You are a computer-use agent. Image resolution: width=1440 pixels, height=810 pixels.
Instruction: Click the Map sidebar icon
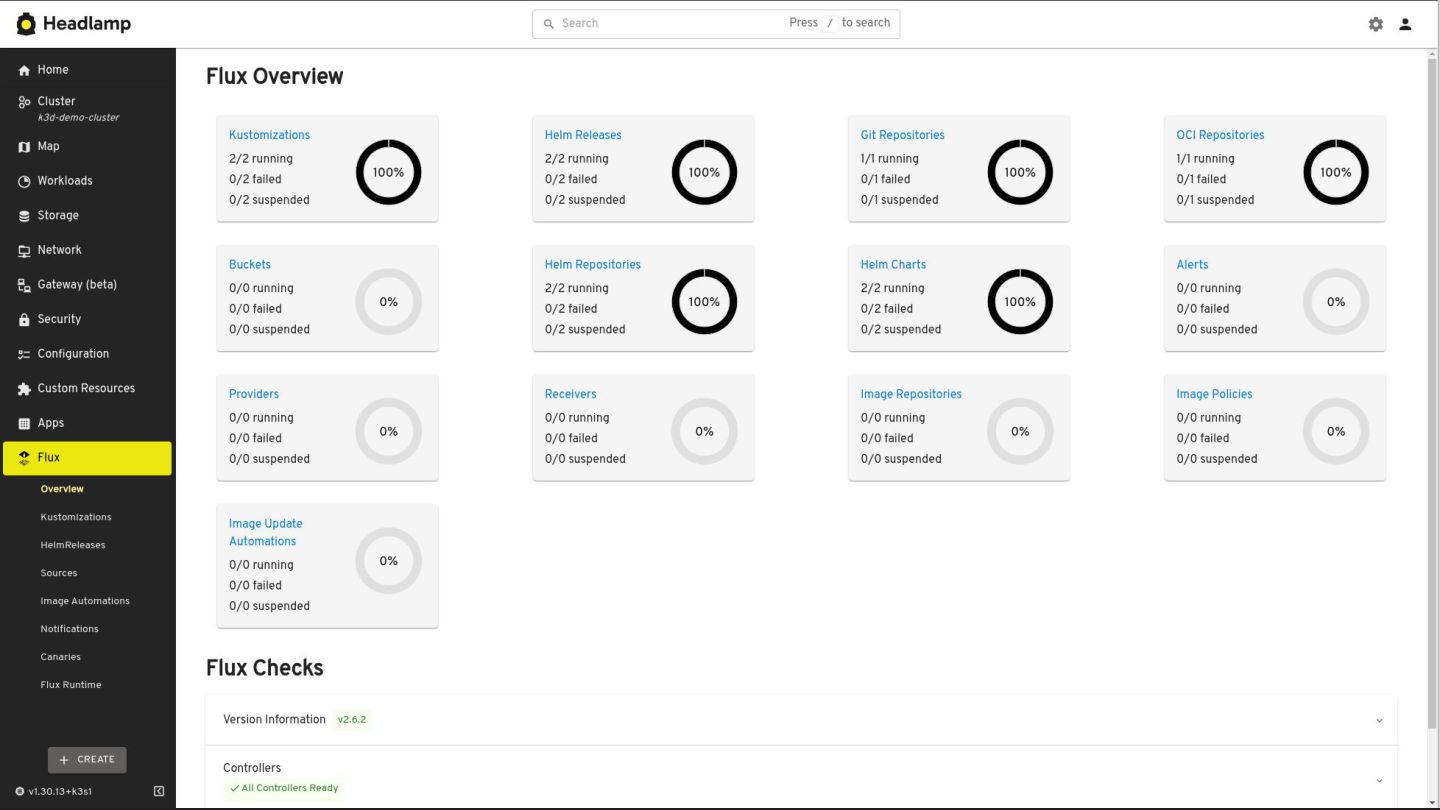(x=24, y=147)
